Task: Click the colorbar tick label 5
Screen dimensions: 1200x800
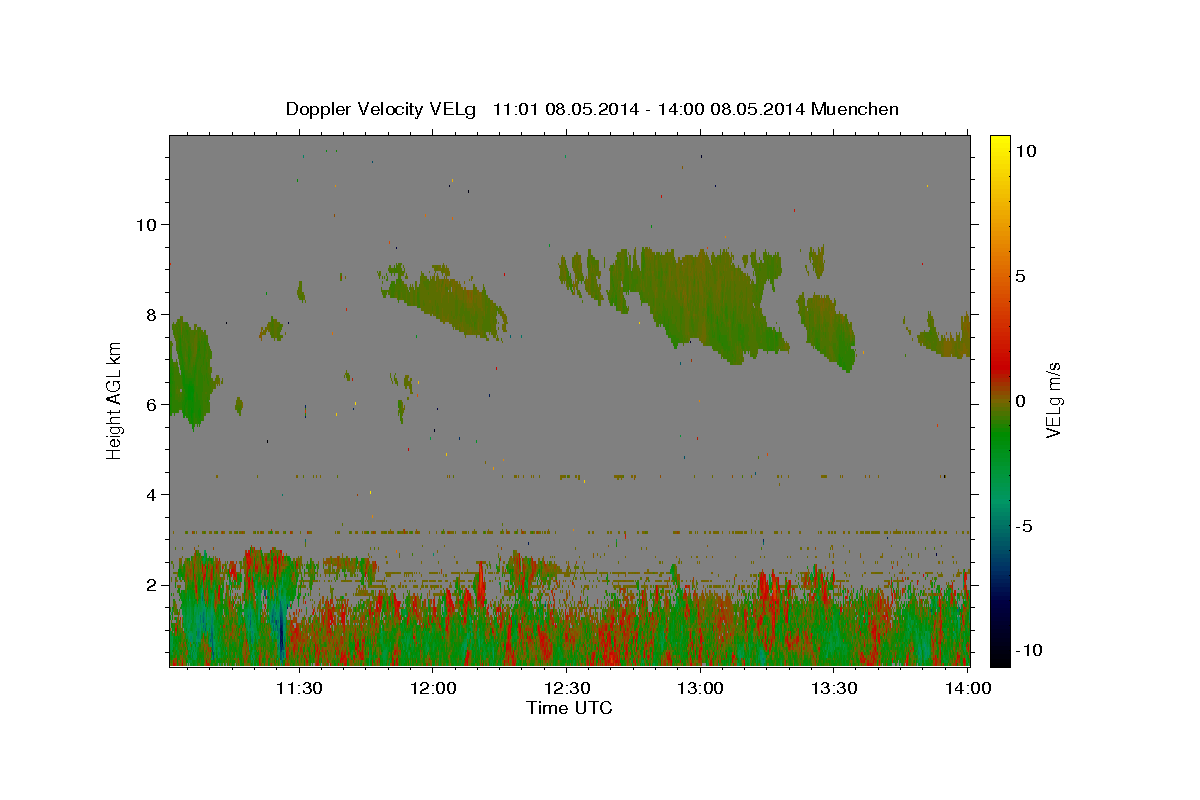Action: tap(1020, 276)
